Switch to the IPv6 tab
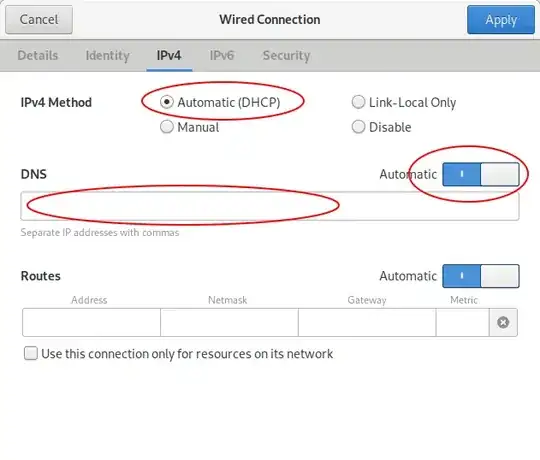 [222, 55]
